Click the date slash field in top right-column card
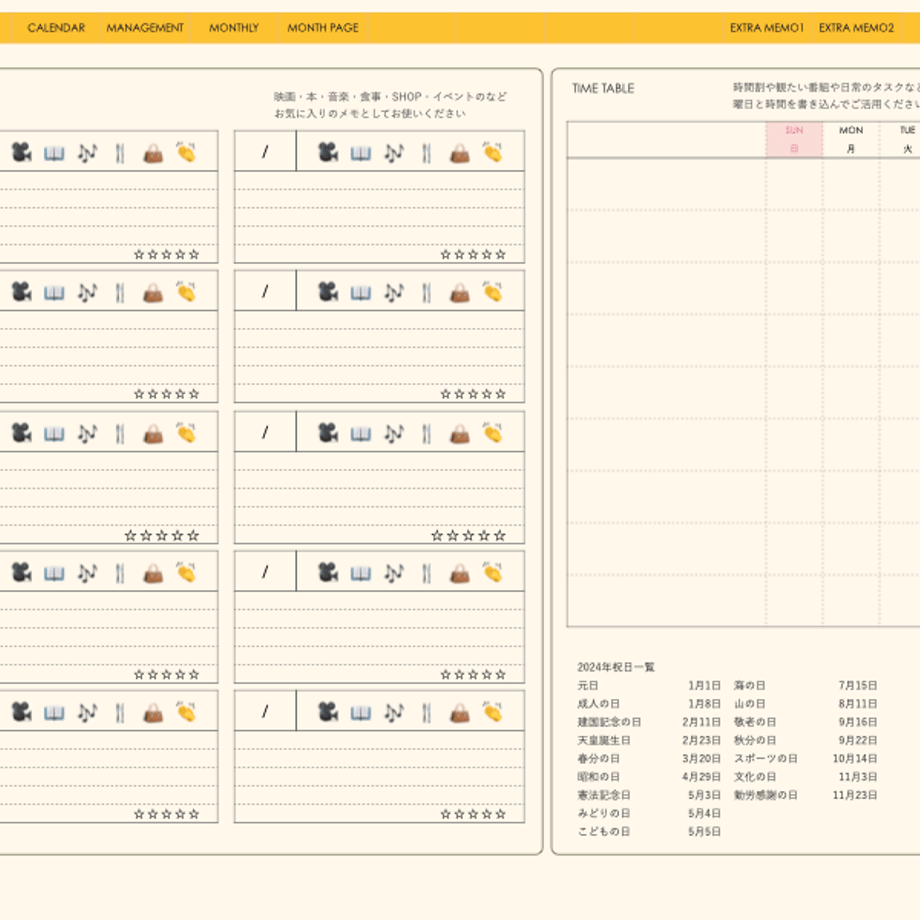The height and width of the screenshot is (920, 920). point(265,151)
